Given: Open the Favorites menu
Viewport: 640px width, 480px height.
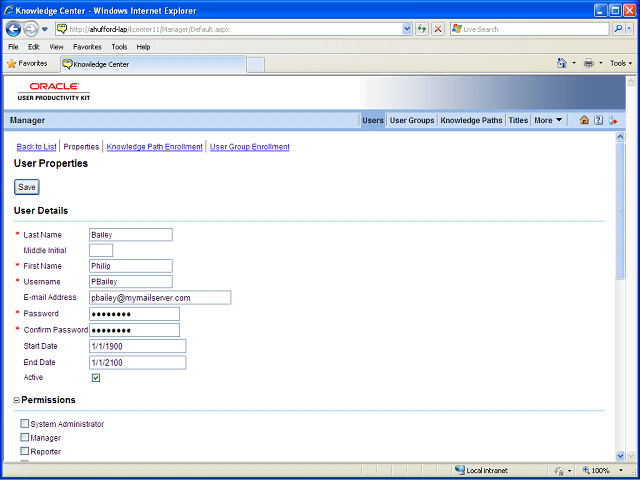Looking at the screenshot, I should [87, 47].
